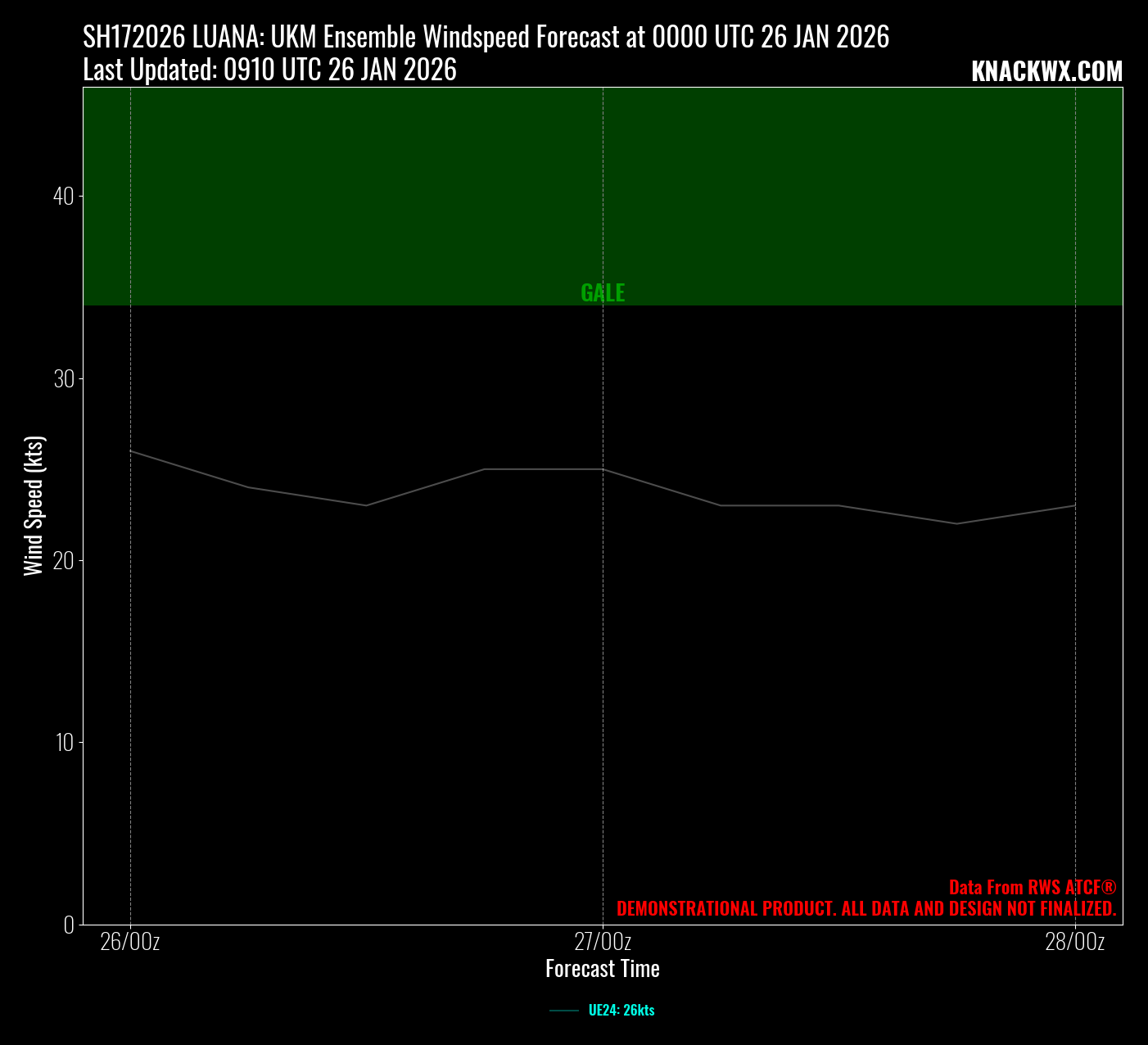Viewport: 1148px width, 1045px height.
Task: Click the wind line's starting point at 26/00z
Action: click(x=131, y=451)
